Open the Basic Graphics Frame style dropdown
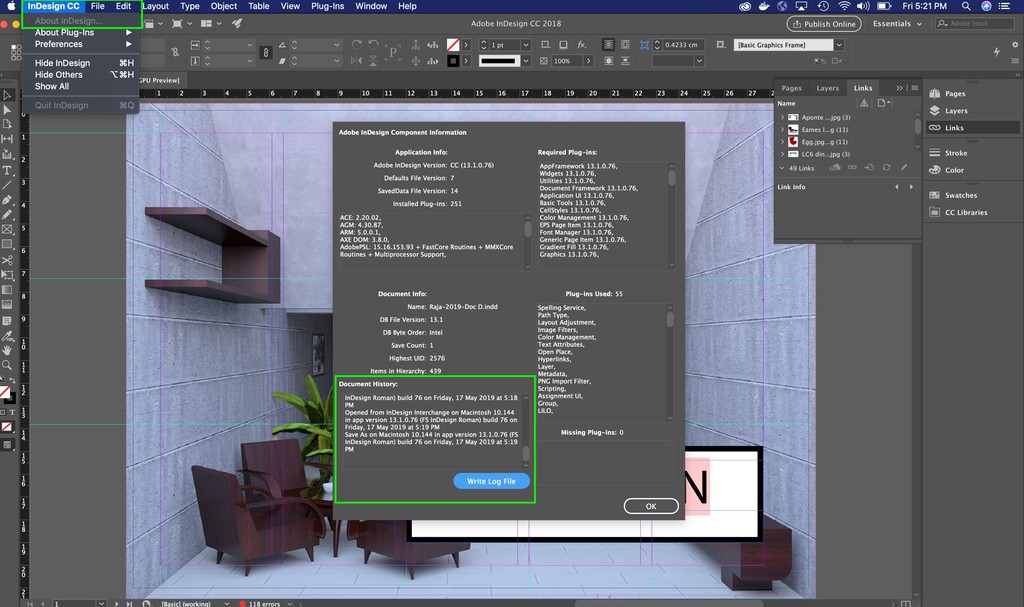 click(838, 45)
